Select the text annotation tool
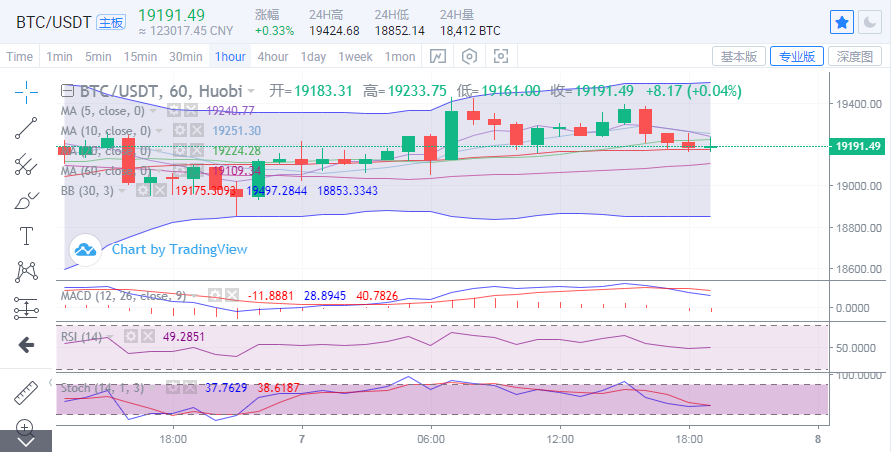 [26, 235]
